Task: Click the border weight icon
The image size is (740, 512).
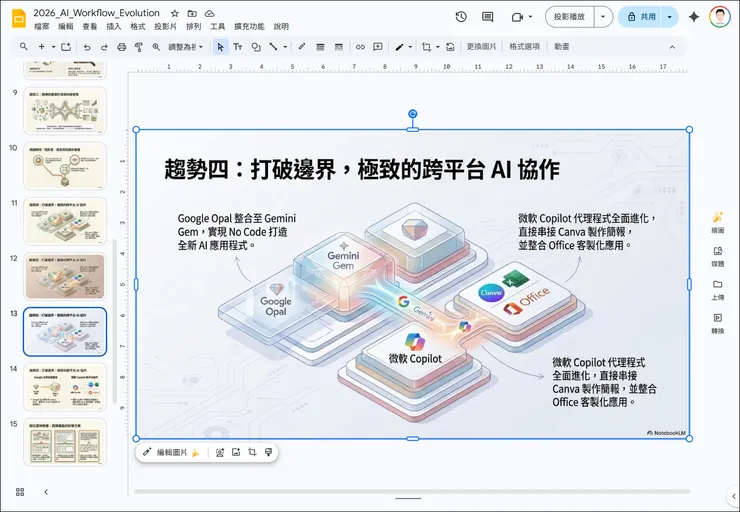Action: [320, 47]
